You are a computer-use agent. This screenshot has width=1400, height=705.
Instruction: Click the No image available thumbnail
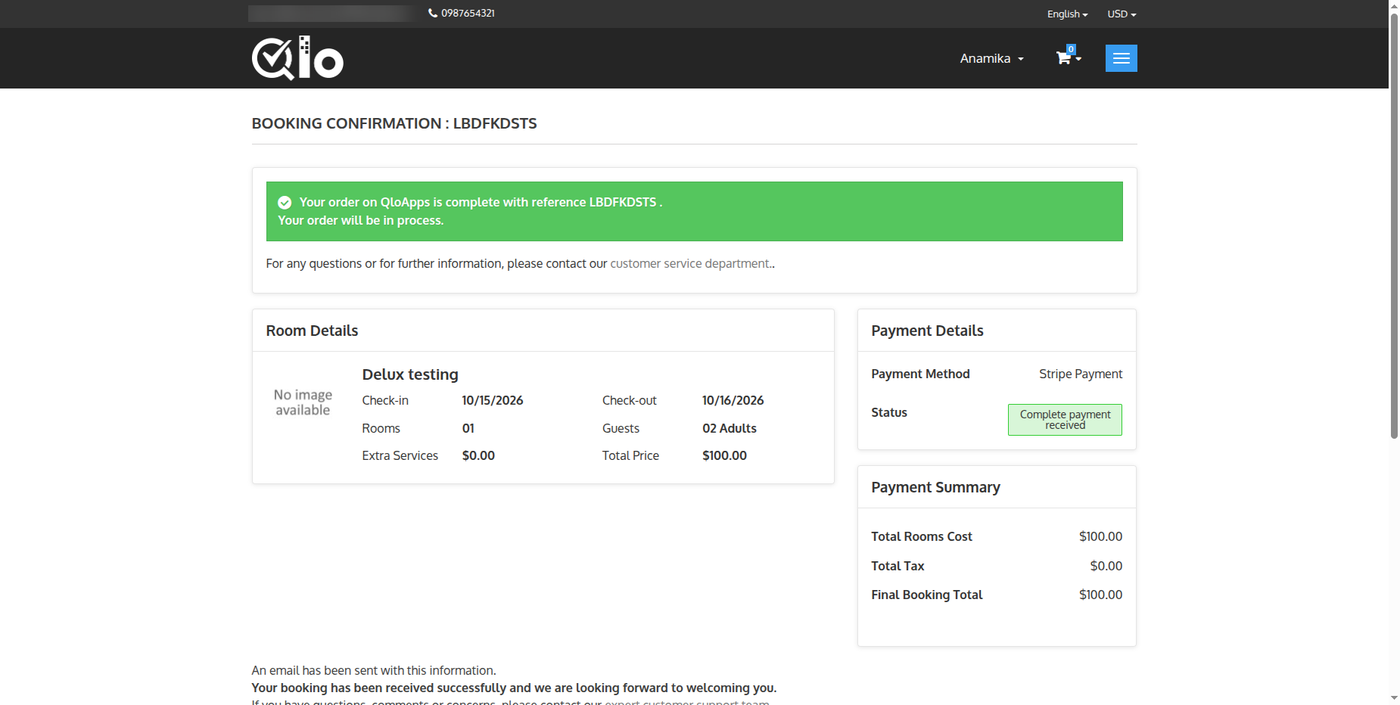point(303,402)
